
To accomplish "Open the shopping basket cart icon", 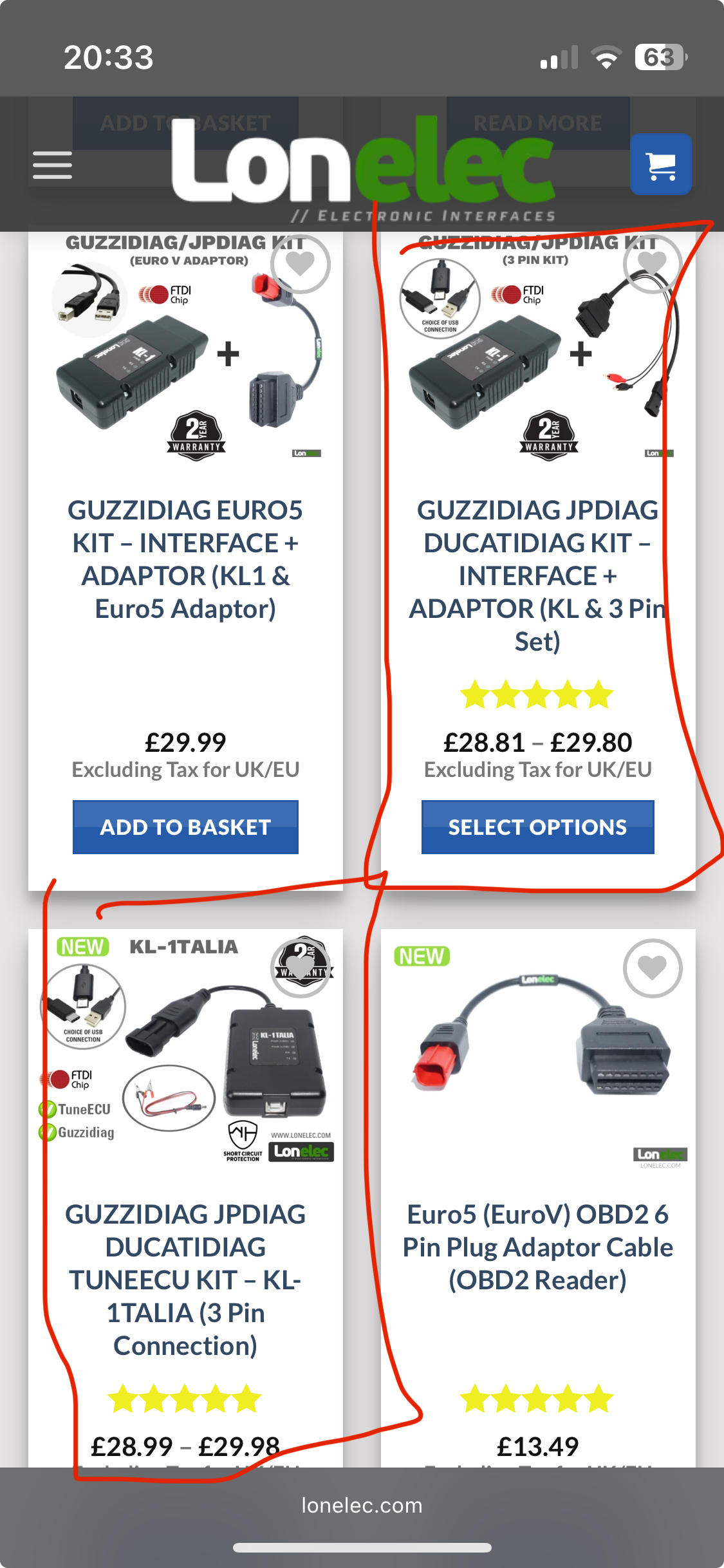I will (x=661, y=164).
